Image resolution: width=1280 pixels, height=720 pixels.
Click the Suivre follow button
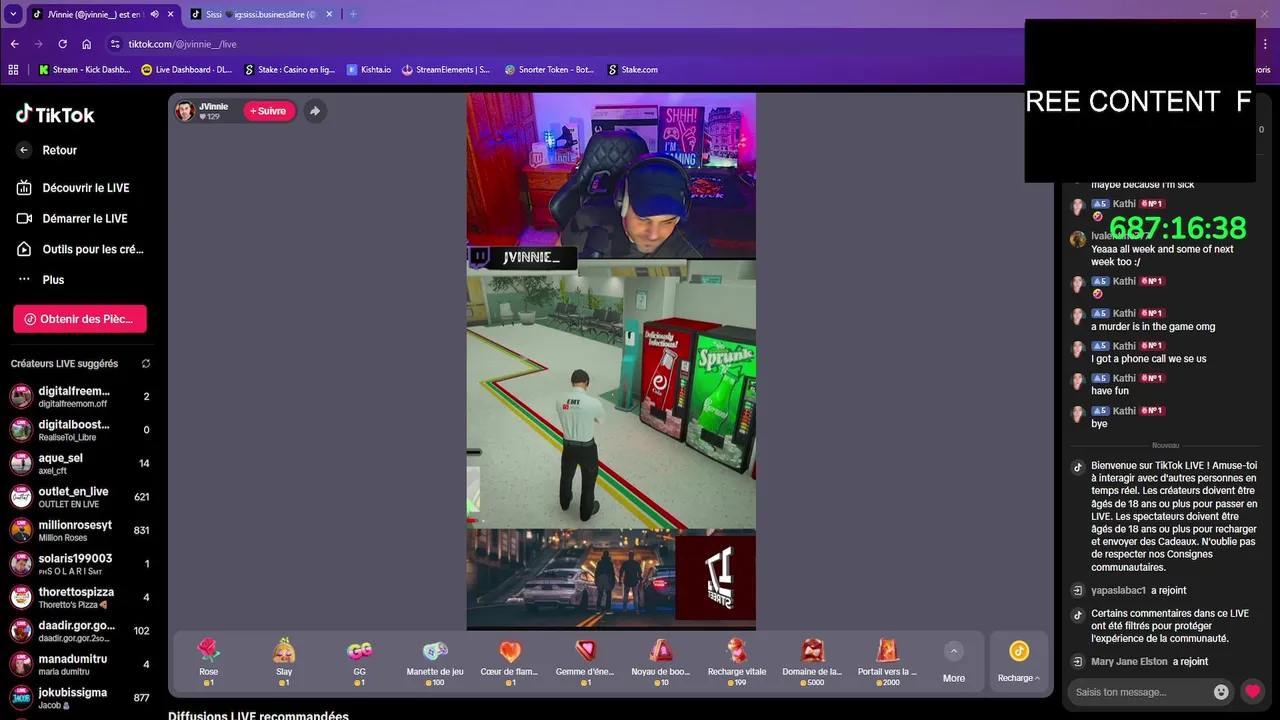[268, 111]
